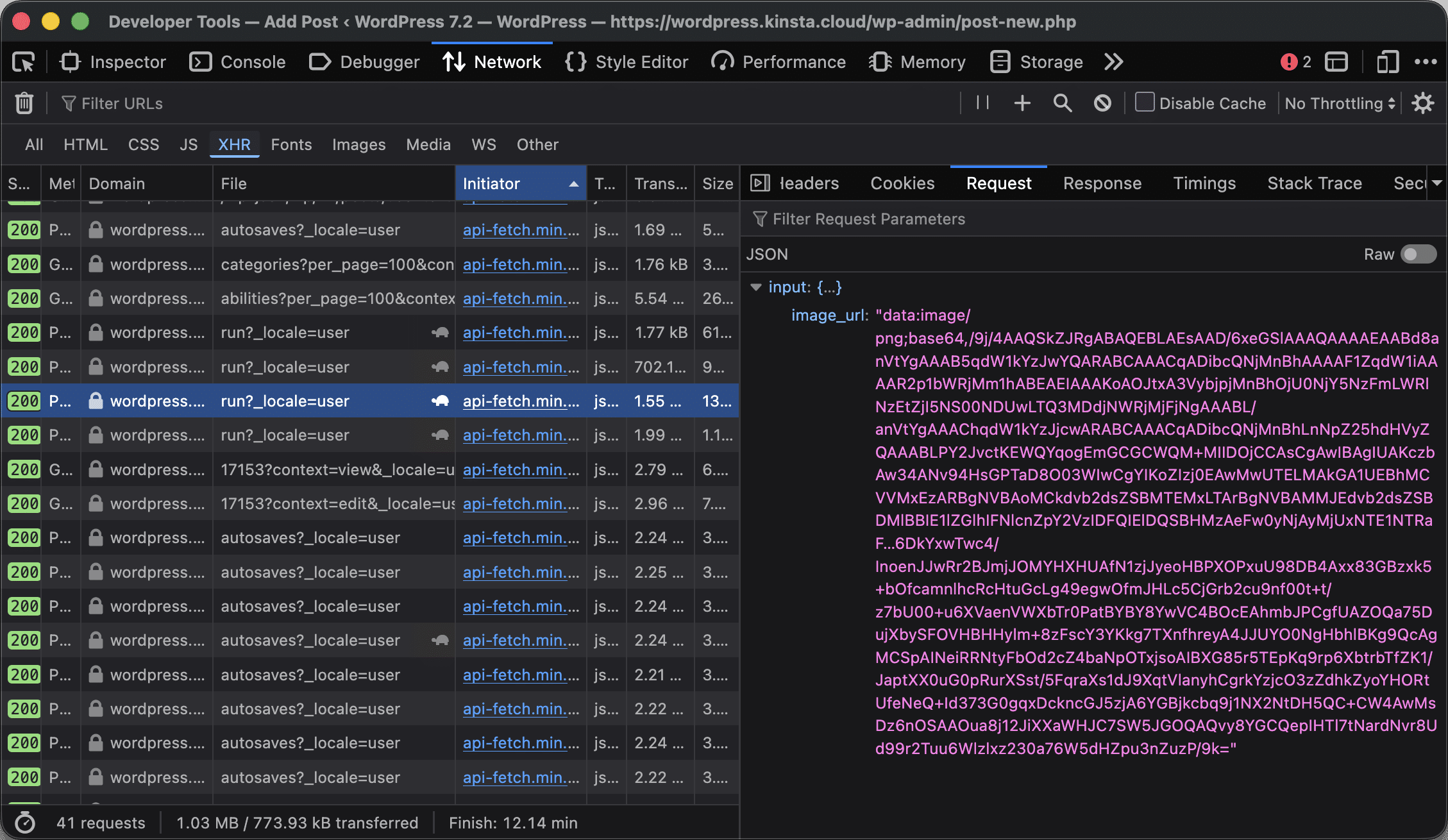
Task: Toggle split console icon
Action: coord(1336,62)
